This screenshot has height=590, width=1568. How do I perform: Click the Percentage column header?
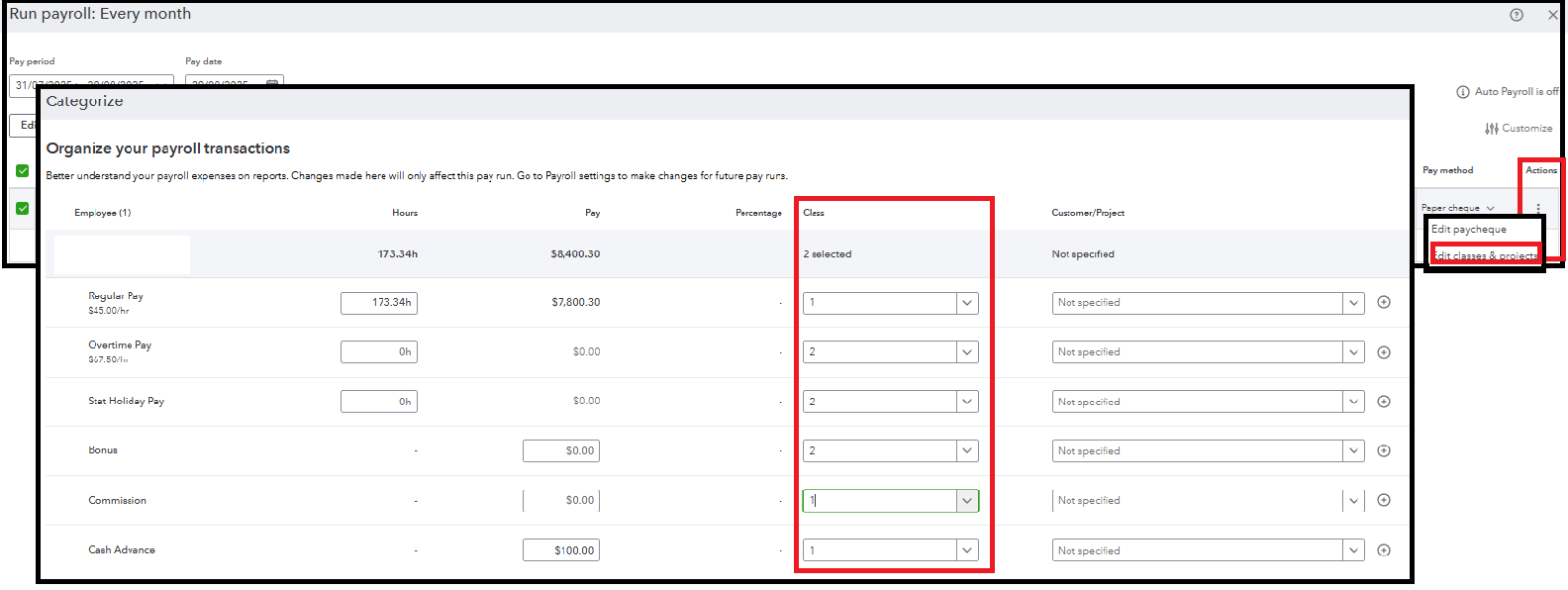[759, 213]
